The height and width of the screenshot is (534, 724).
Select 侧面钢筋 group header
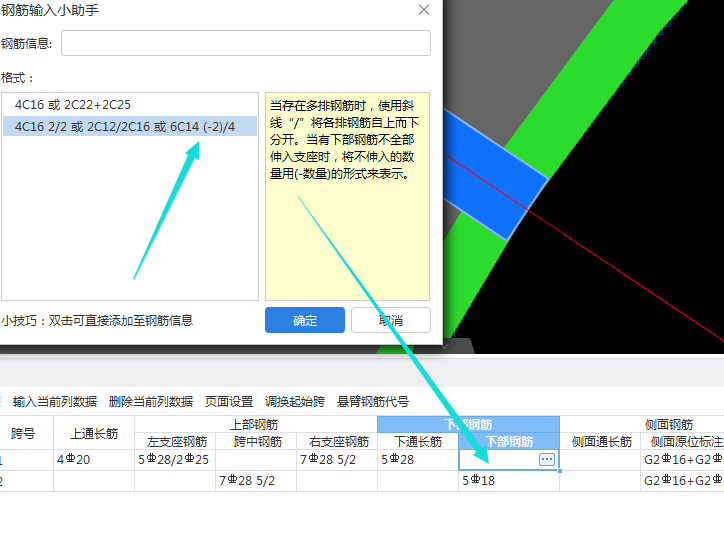pyautogui.click(x=669, y=425)
